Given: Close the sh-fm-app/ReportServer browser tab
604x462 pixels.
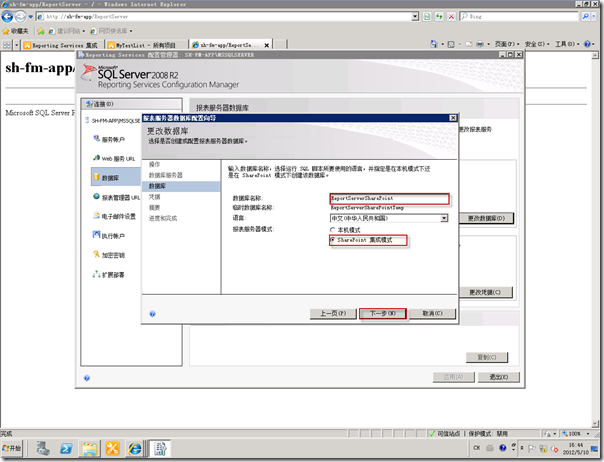Looking at the screenshot, I should pyautogui.click(x=267, y=45).
